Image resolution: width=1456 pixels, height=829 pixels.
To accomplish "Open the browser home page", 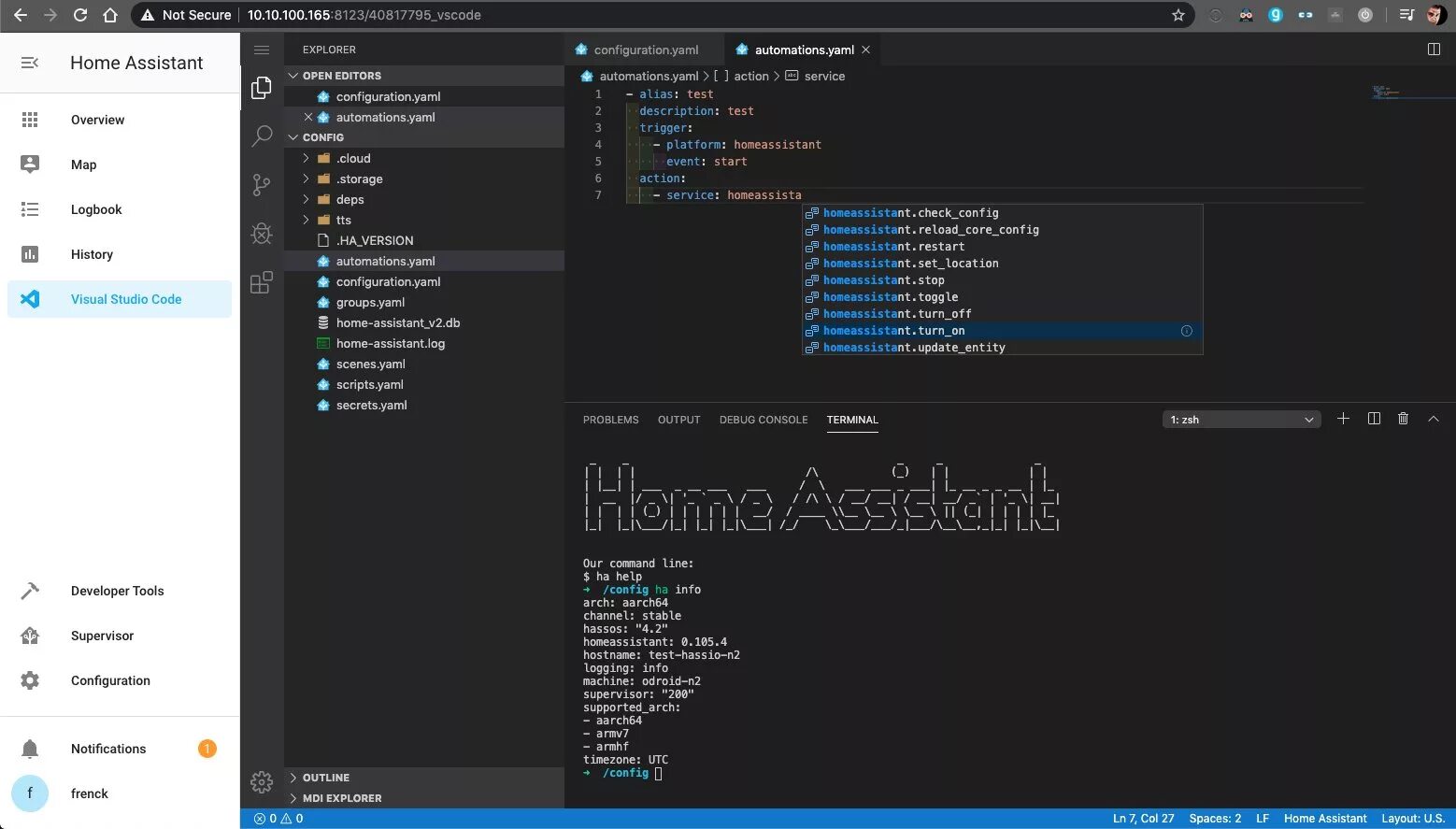I will pyautogui.click(x=110, y=15).
